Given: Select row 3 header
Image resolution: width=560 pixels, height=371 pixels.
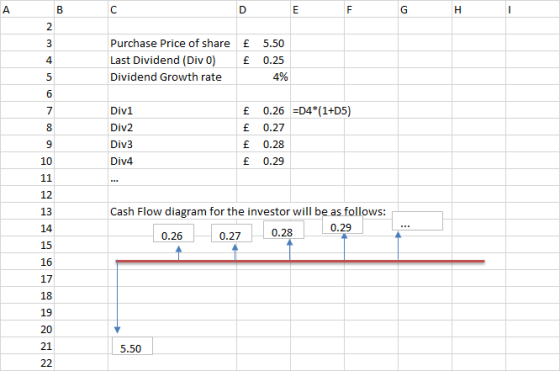Looking at the screenshot, I should [x=28, y=43].
